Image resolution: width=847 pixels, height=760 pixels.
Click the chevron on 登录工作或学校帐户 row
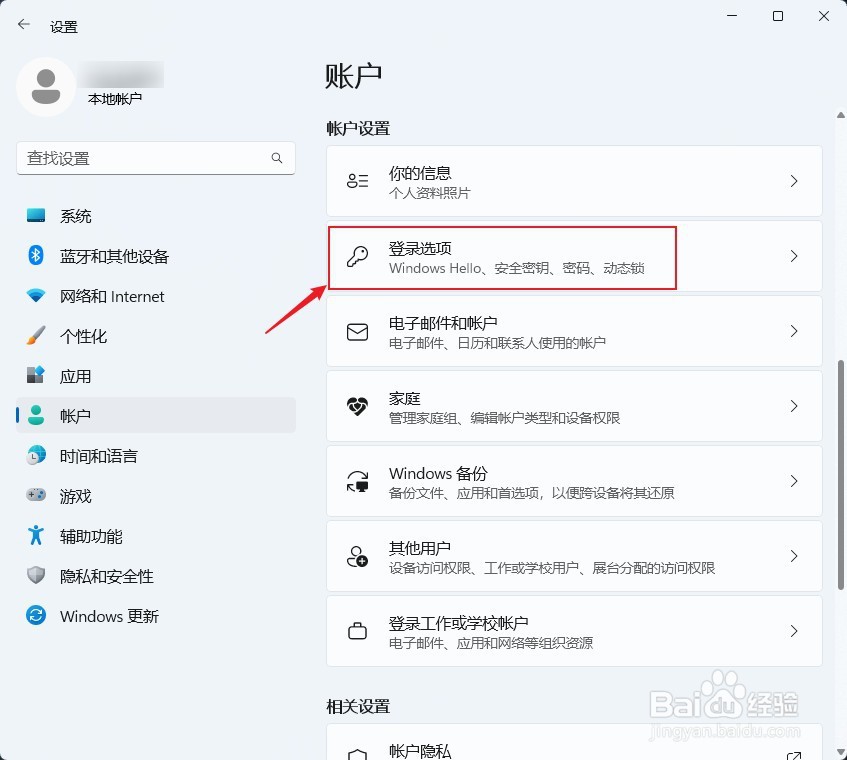click(x=794, y=631)
